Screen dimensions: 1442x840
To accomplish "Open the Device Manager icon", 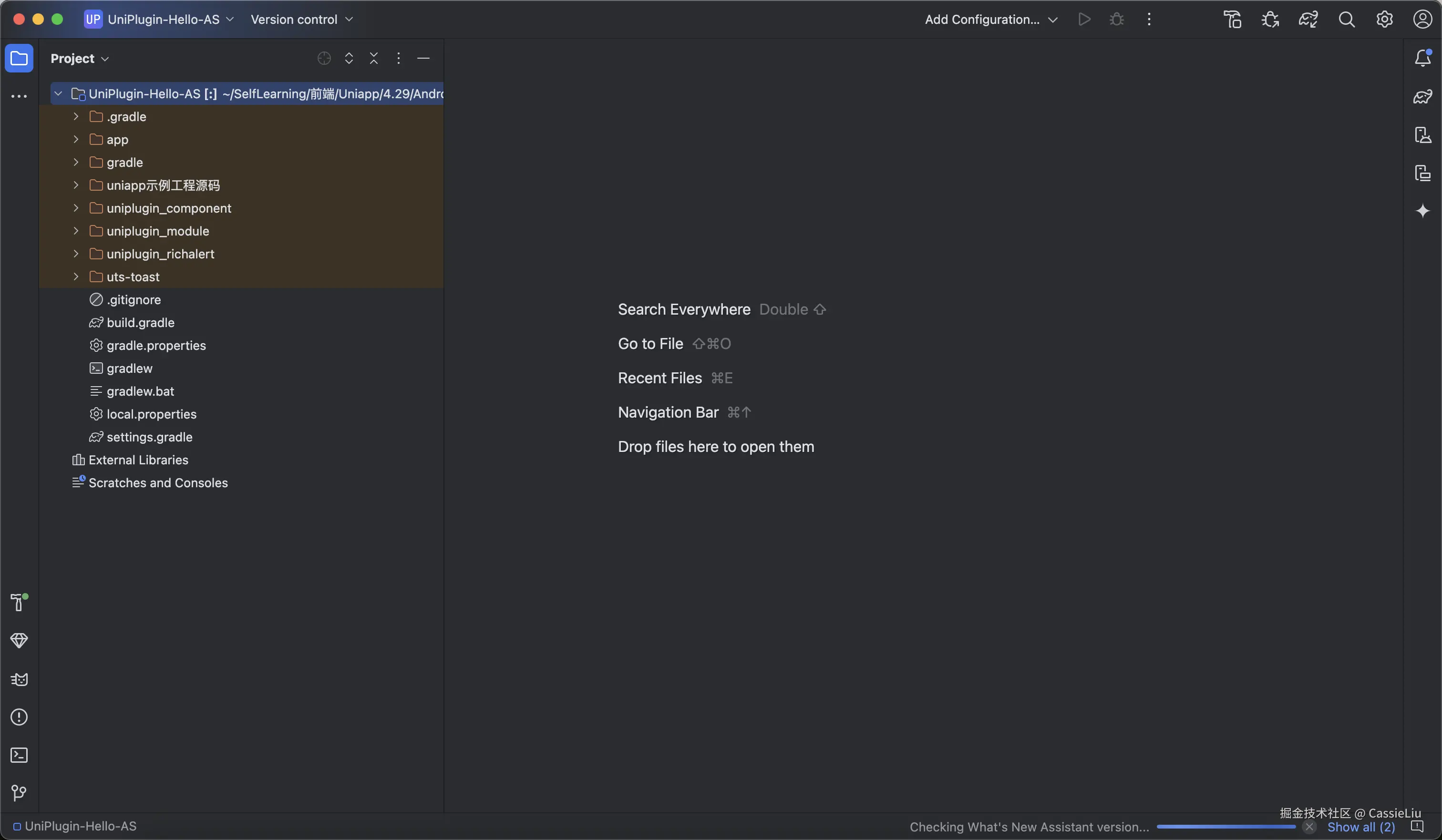I will tap(1422, 135).
